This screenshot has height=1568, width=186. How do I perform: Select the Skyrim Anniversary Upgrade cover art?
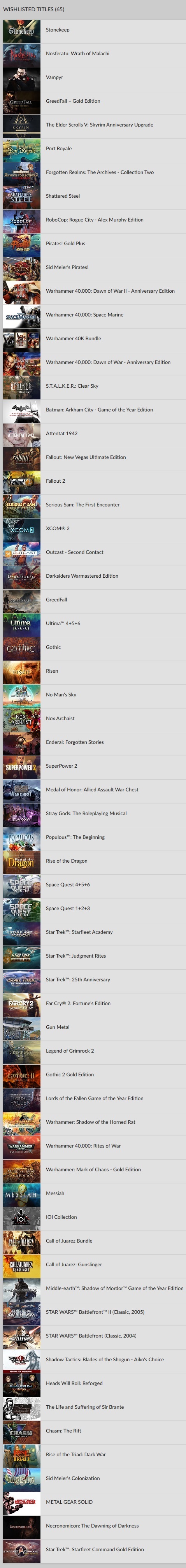coord(22,125)
